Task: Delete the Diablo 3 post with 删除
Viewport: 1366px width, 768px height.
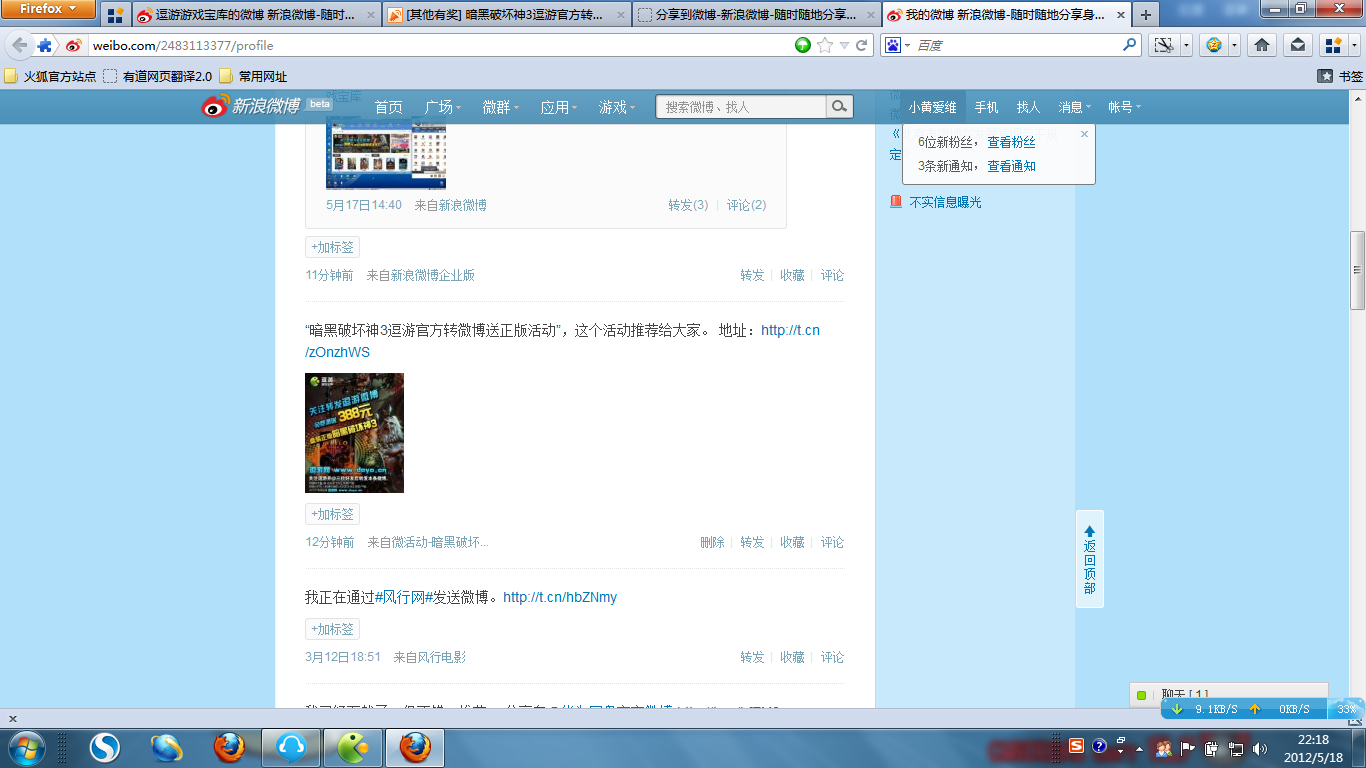Action: pyautogui.click(x=712, y=542)
